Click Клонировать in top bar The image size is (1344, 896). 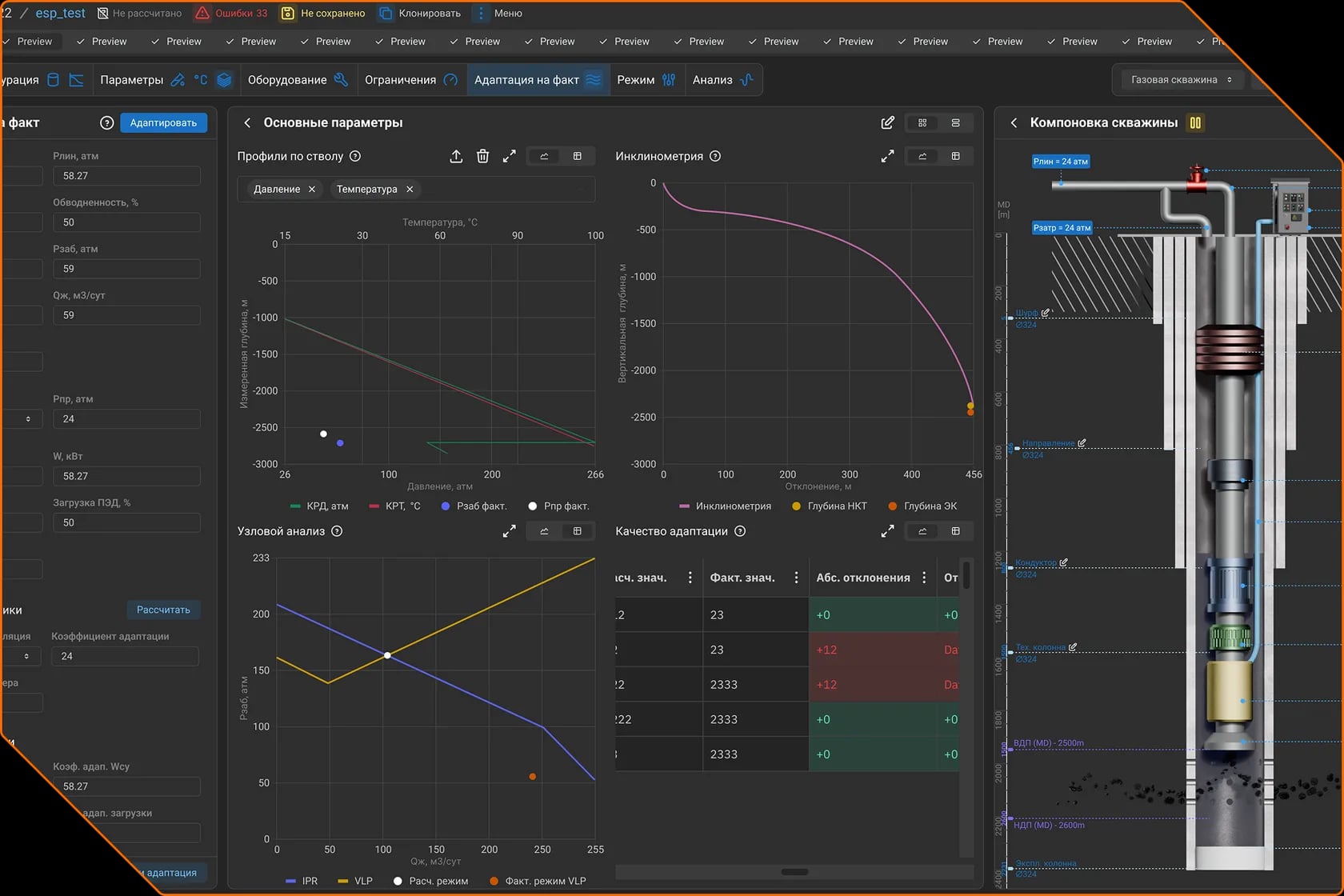420,14
